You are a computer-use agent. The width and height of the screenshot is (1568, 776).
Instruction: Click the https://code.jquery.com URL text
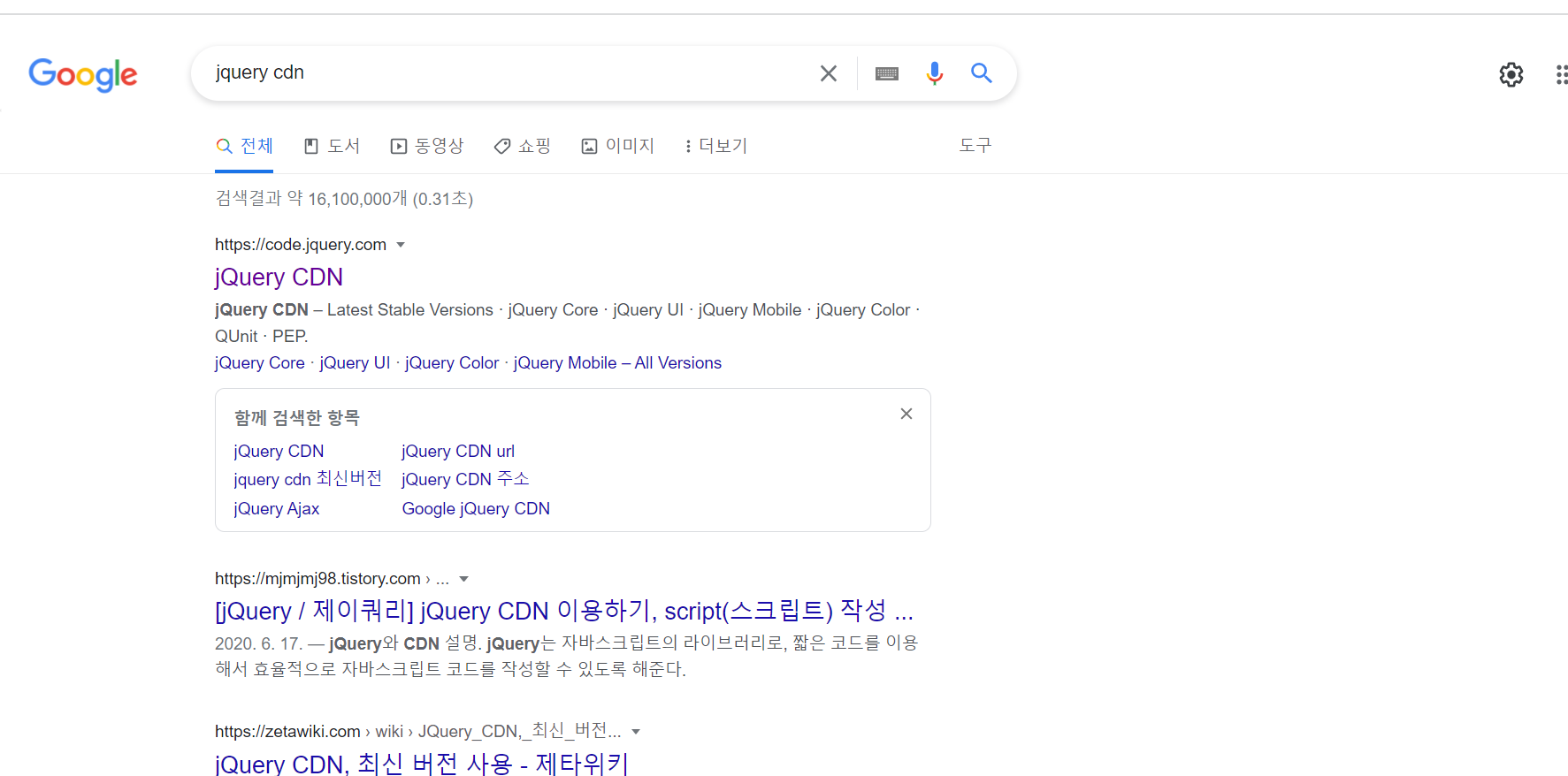301,245
